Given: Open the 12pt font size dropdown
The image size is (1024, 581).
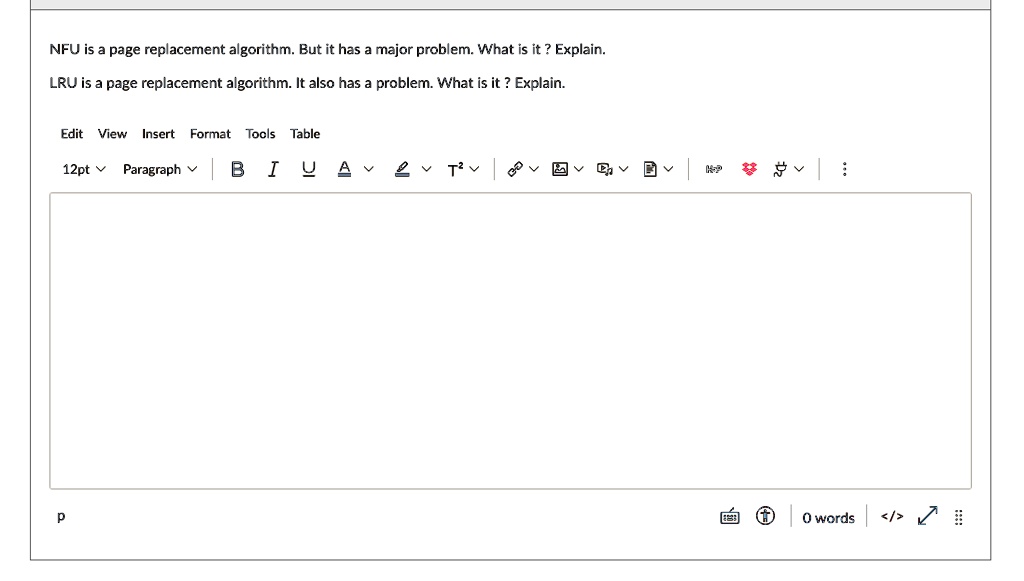Looking at the screenshot, I should click(x=84, y=169).
